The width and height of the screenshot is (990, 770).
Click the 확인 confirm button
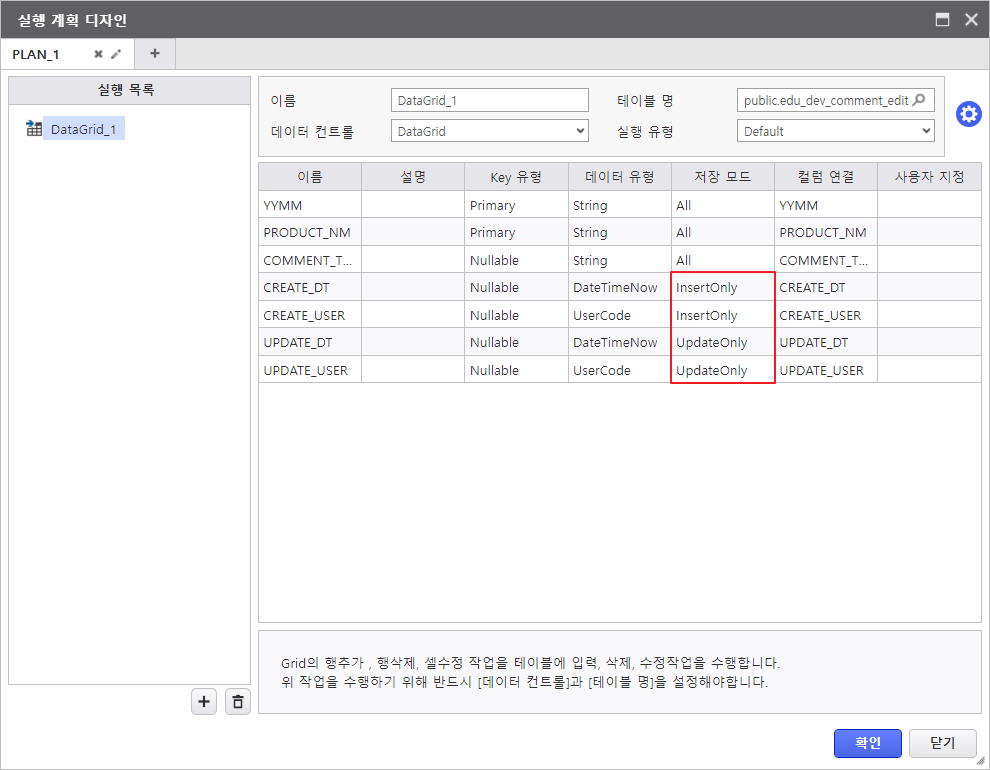pos(868,743)
